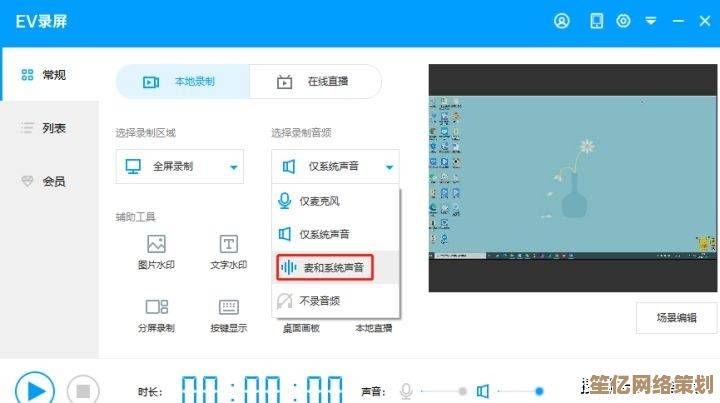Click the microphone icon beside 声音
This screenshot has height=403, width=720.
tap(406, 391)
